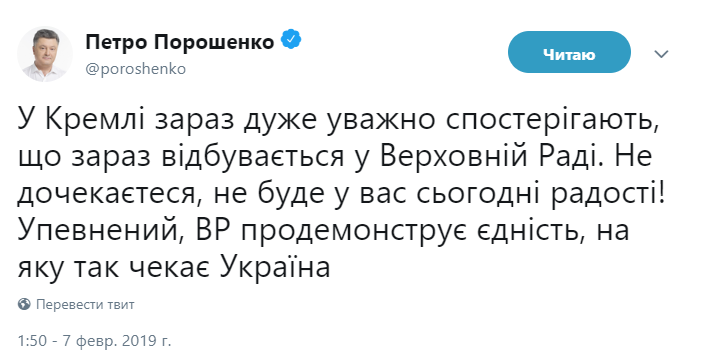Visit the @poroshenko handle link
This screenshot has height=361, width=706.
pyautogui.click(x=136, y=69)
